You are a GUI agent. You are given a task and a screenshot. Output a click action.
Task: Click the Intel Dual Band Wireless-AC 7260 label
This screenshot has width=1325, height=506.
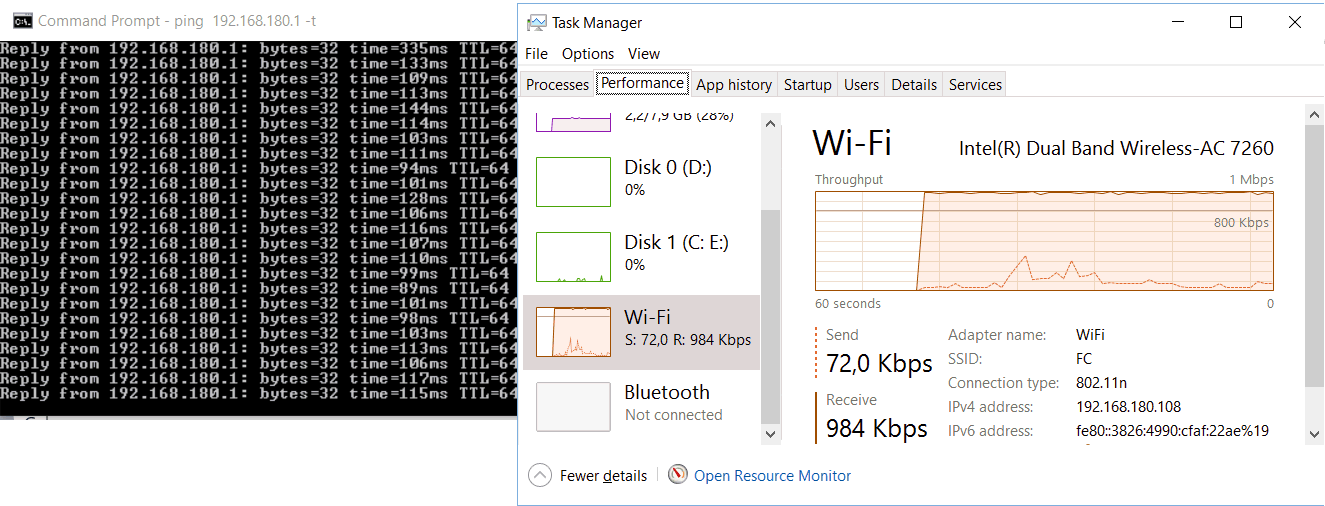point(1116,148)
